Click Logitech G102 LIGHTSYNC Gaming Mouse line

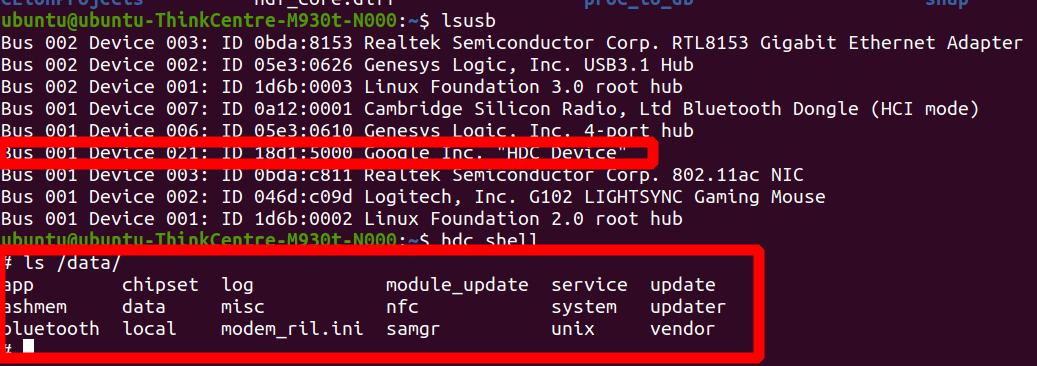point(413,197)
